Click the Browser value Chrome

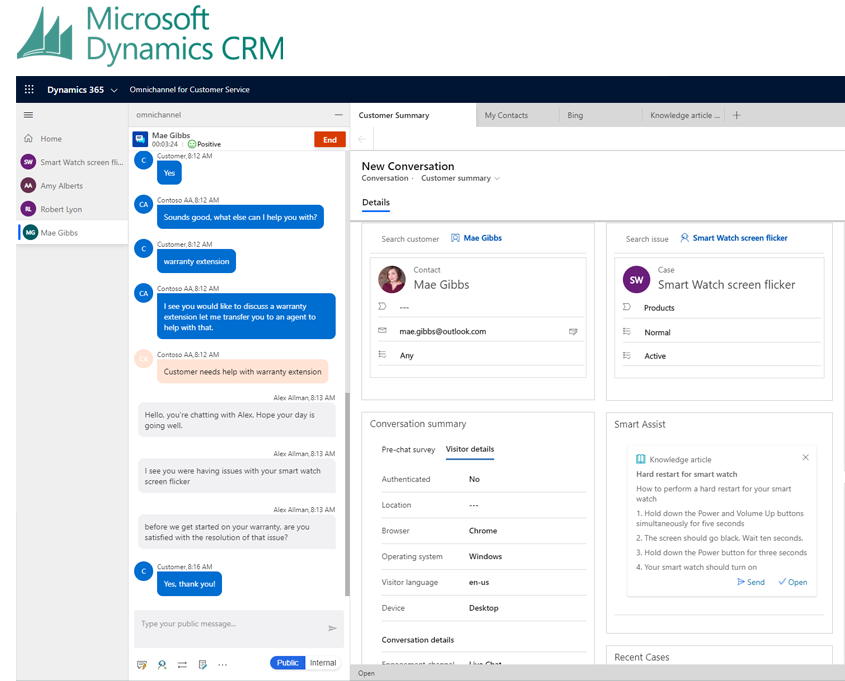[x=483, y=531]
